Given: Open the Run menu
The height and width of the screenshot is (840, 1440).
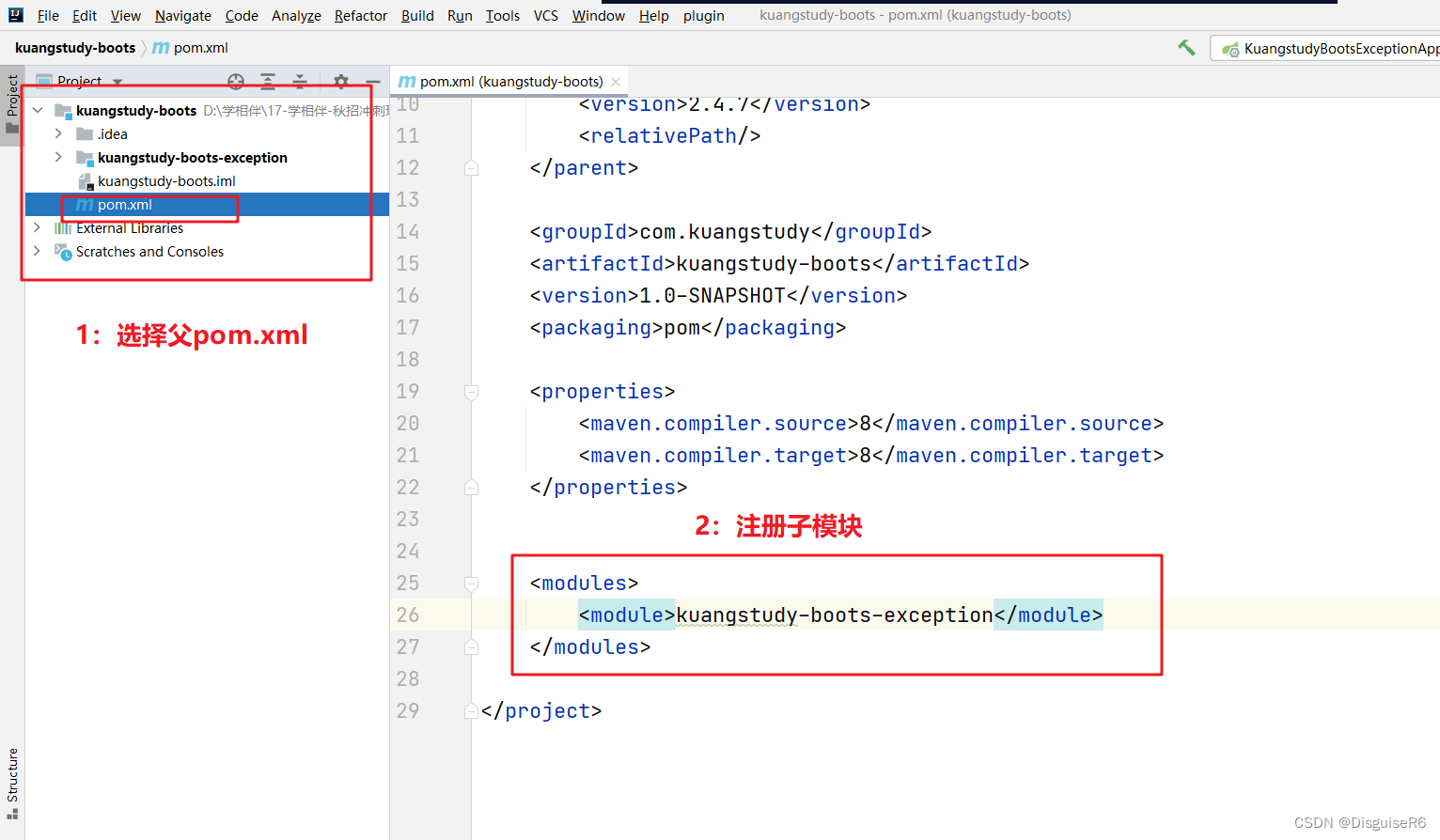Looking at the screenshot, I should pos(460,15).
